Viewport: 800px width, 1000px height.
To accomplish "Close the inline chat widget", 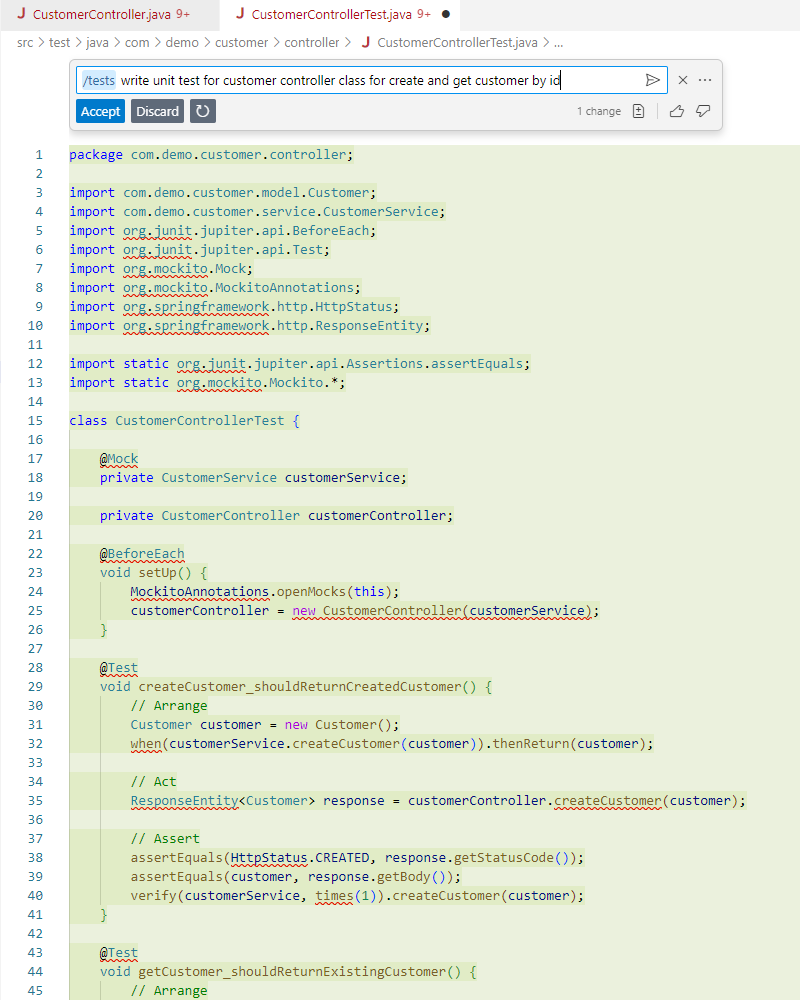I will coord(683,80).
